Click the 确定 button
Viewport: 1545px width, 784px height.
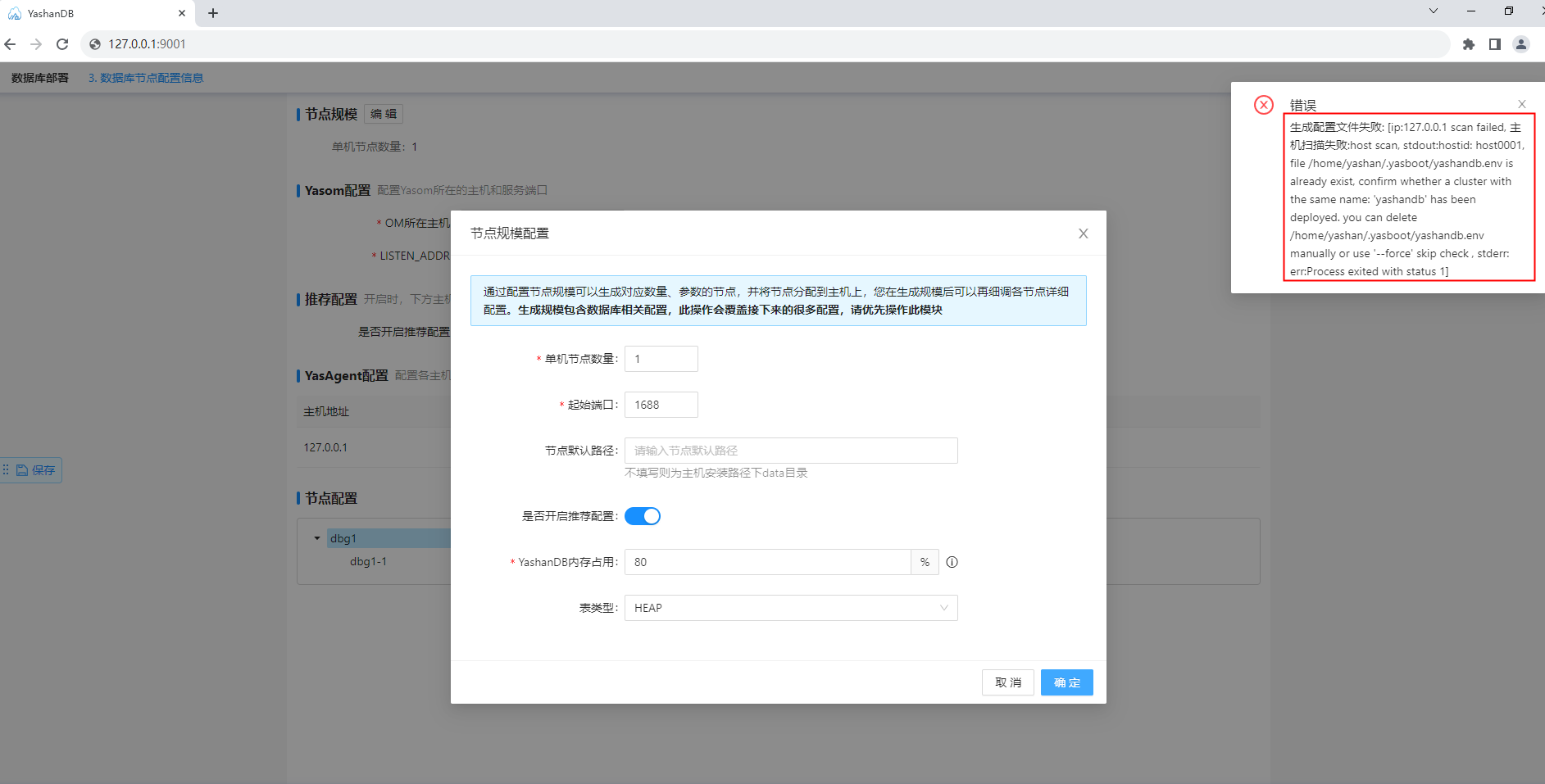1067,682
